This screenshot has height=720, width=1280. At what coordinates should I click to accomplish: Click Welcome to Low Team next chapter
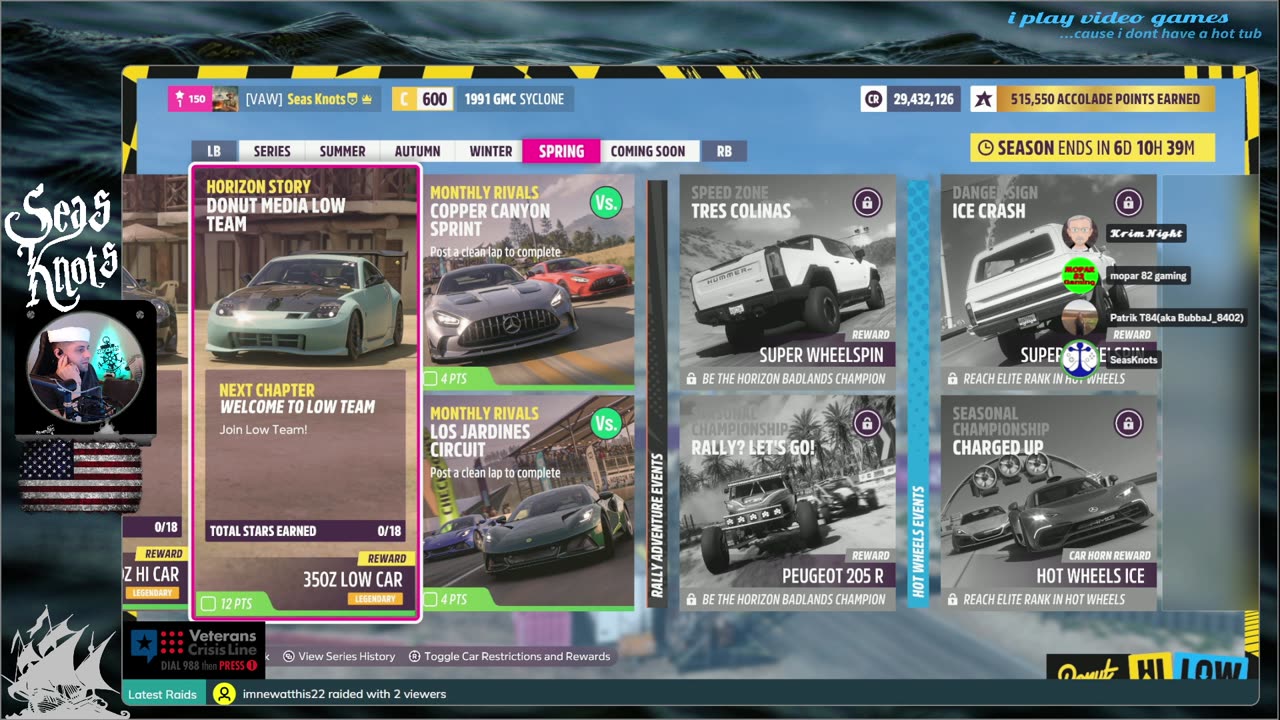pos(297,407)
